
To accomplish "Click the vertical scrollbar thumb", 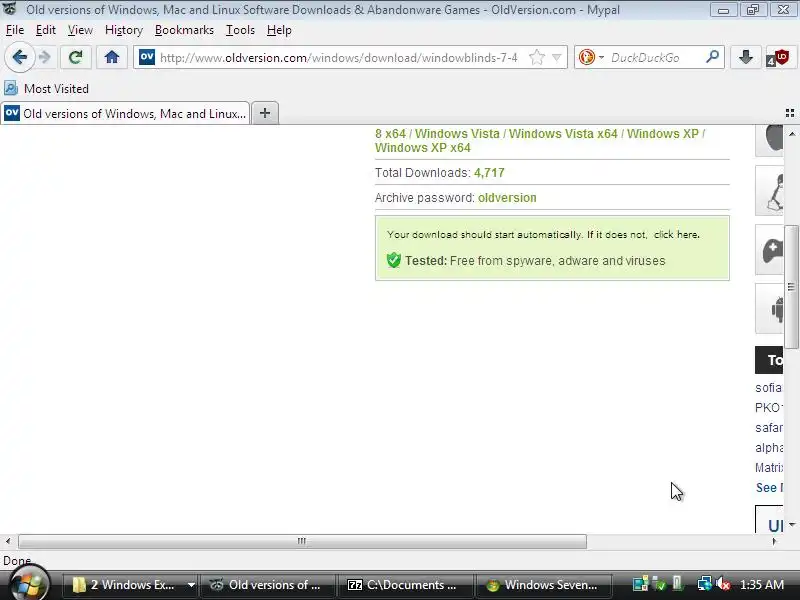I will 792,287.
